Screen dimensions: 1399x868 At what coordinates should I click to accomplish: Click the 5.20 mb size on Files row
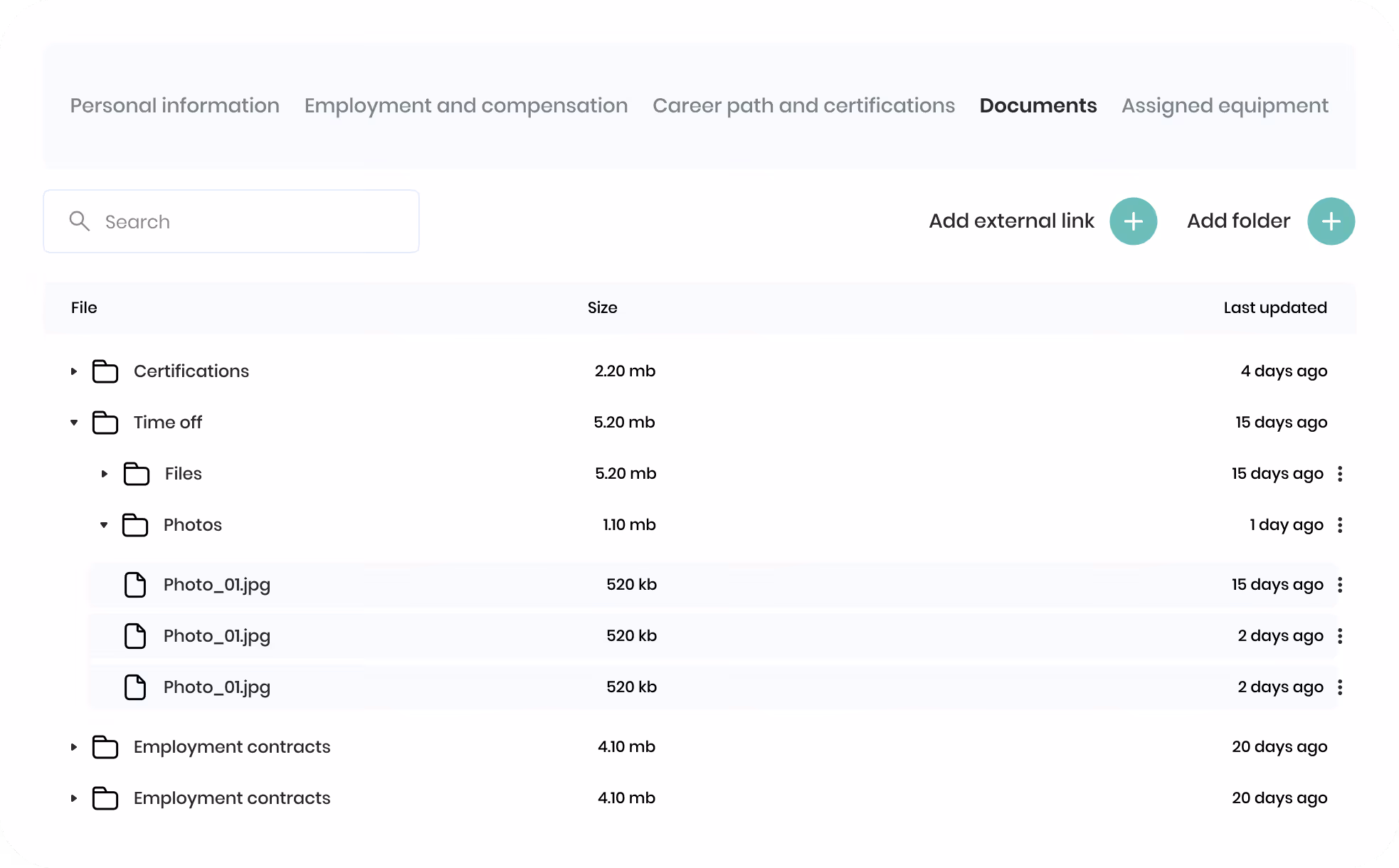(625, 474)
